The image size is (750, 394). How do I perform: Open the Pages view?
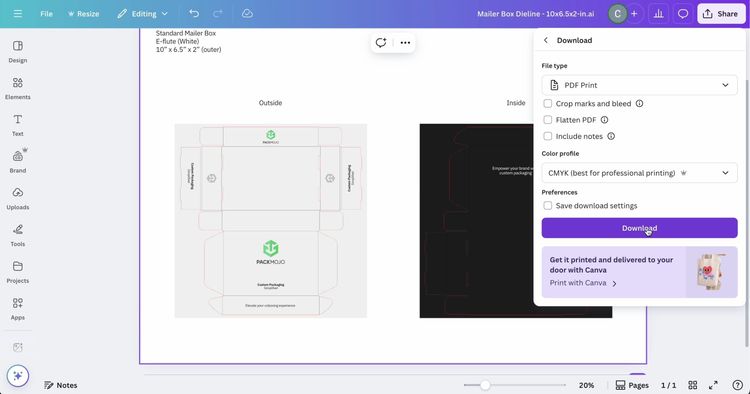[632, 385]
